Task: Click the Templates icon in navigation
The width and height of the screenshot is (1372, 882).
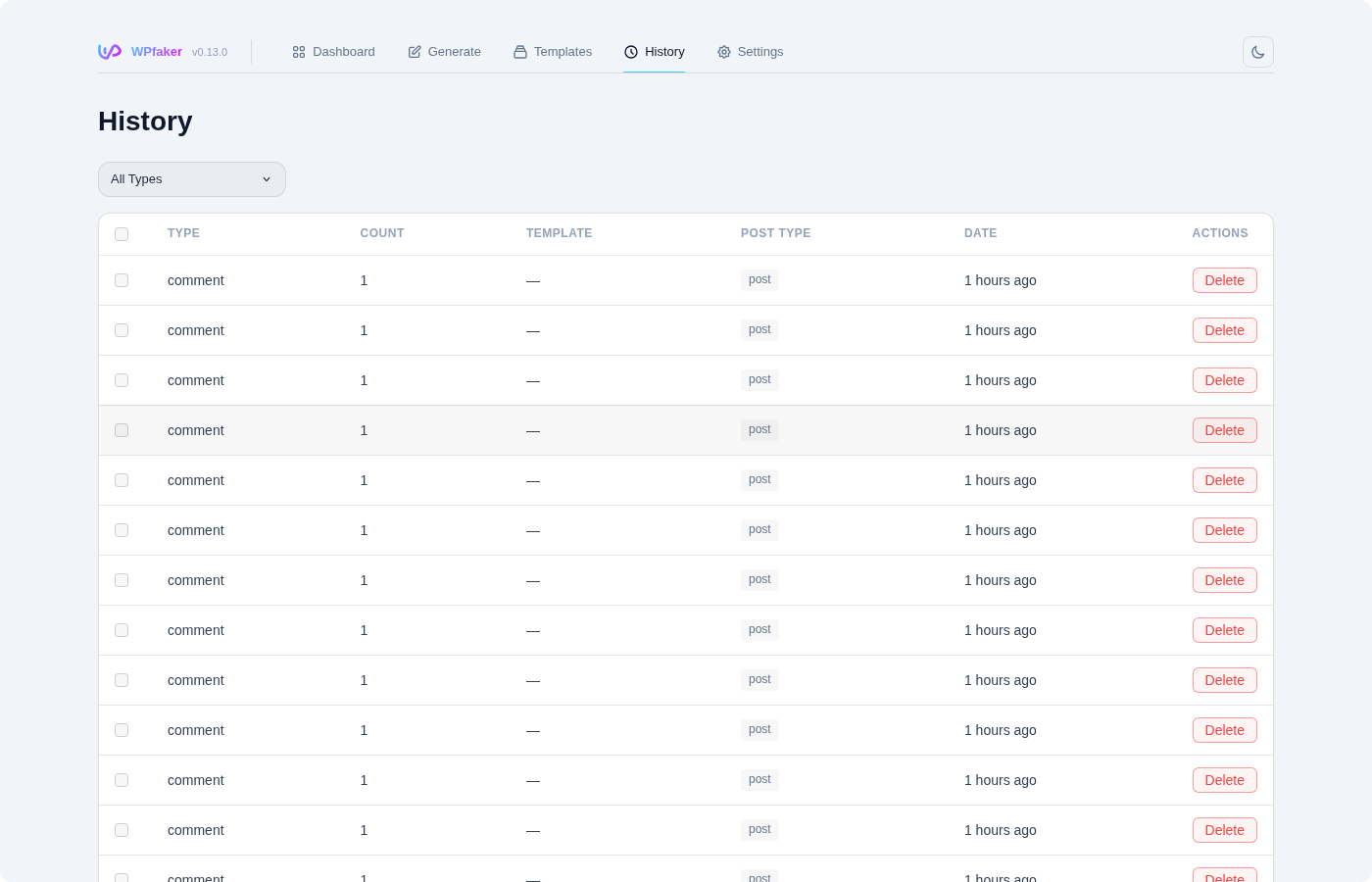Action: click(x=520, y=52)
